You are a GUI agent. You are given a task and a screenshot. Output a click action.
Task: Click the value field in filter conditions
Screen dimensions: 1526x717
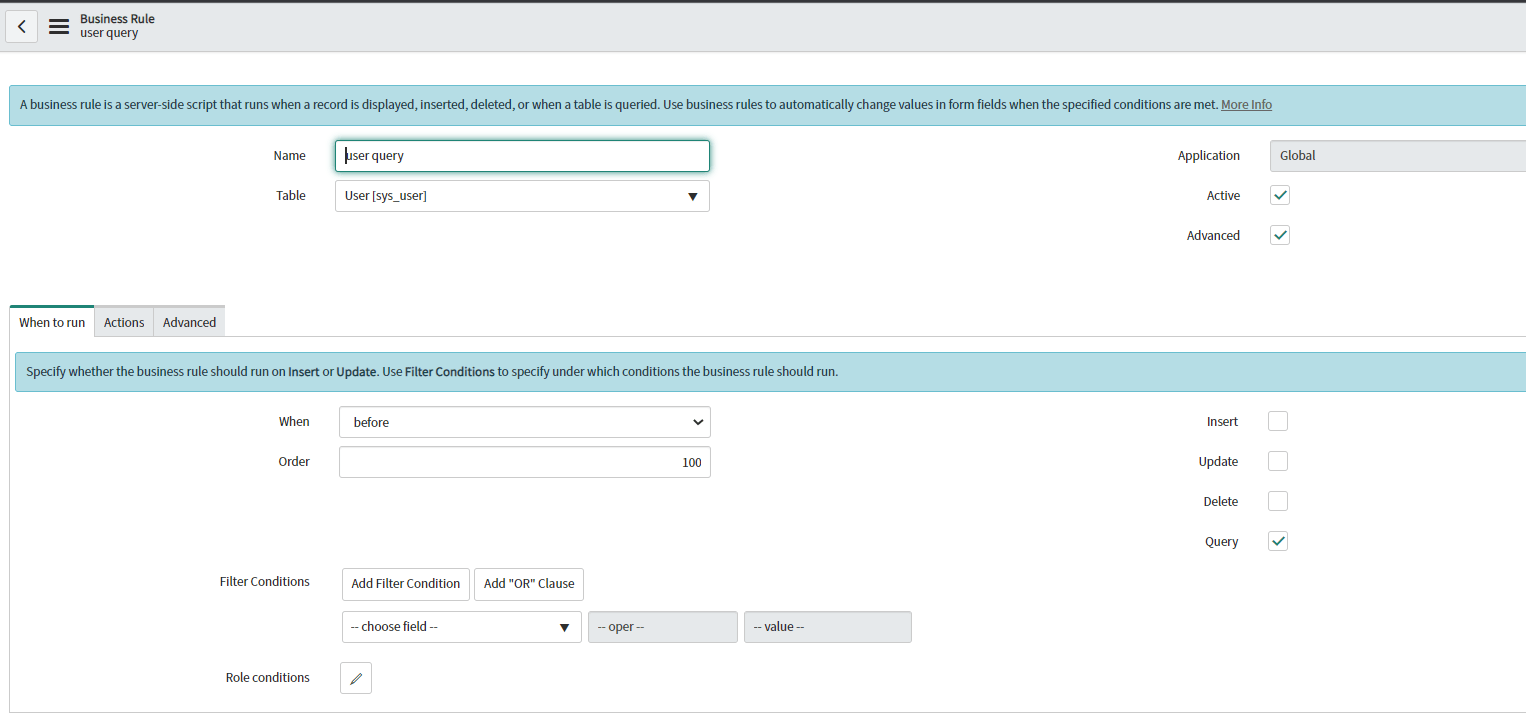(828, 627)
